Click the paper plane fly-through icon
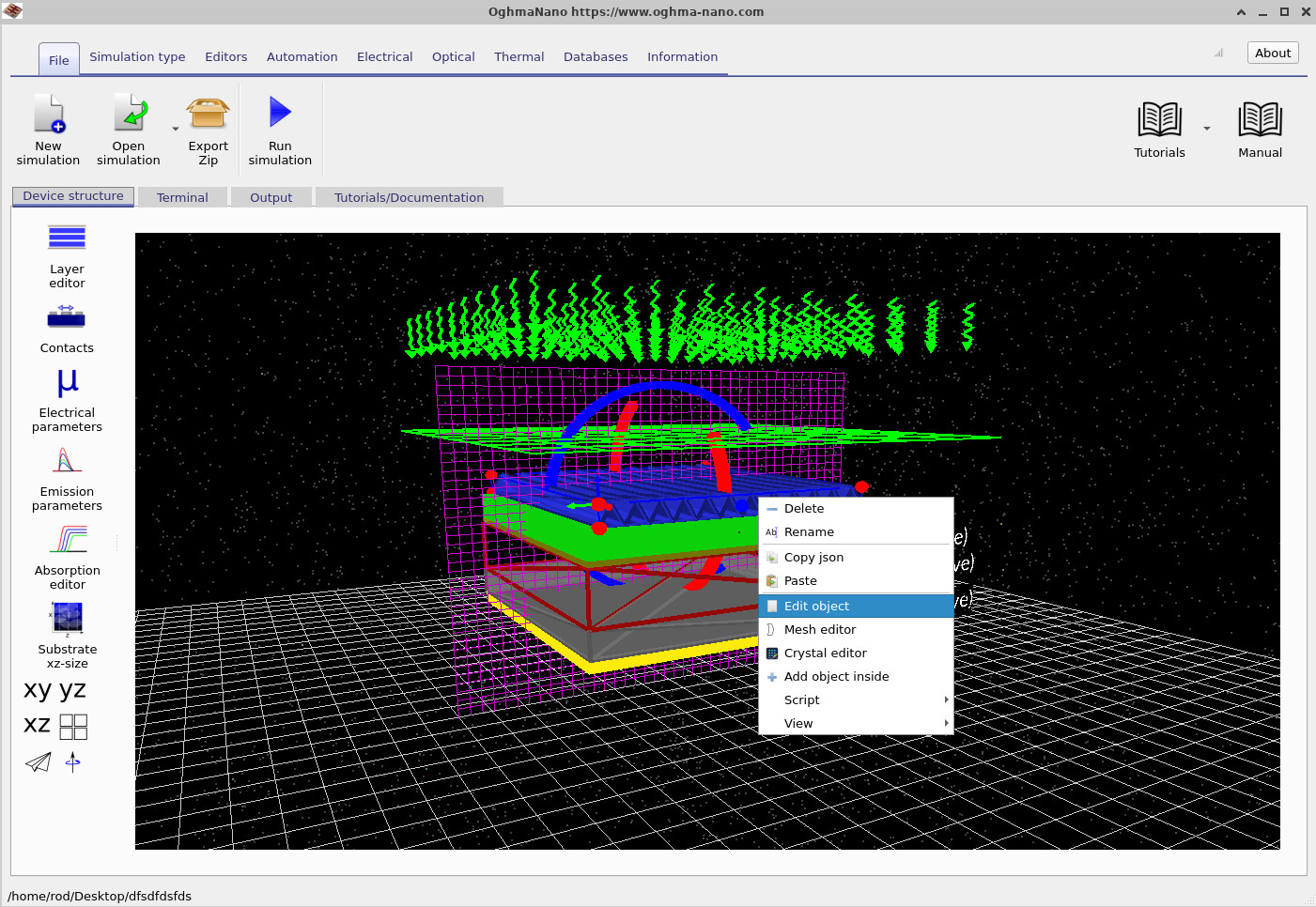The width and height of the screenshot is (1316, 907). tap(38, 761)
